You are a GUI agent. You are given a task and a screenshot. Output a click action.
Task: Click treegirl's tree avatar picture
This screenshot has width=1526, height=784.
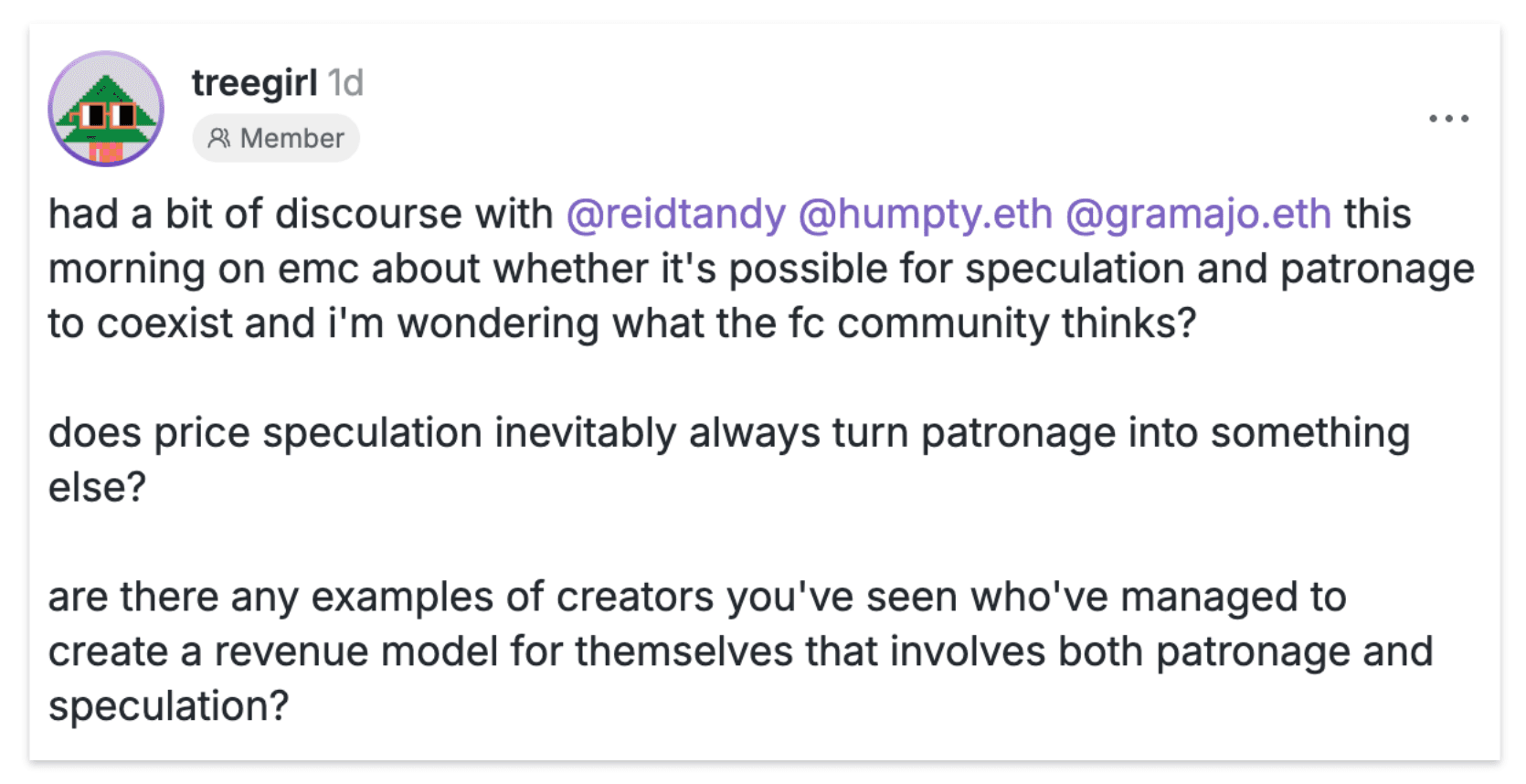pyautogui.click(x=106, y=109)
